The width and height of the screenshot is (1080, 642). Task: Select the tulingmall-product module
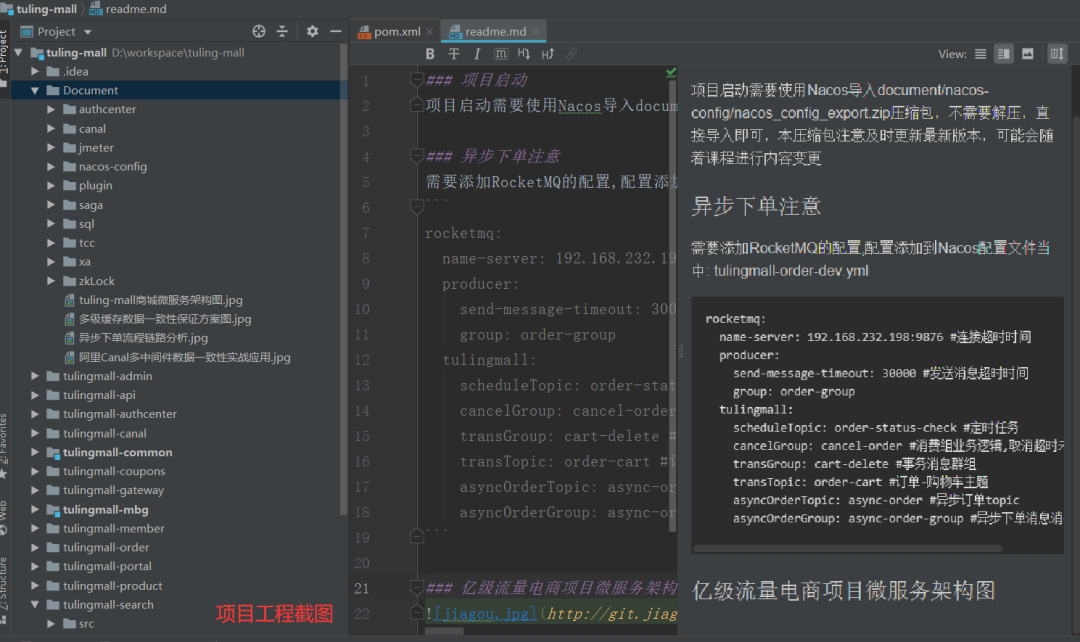(x=112, y=586)
